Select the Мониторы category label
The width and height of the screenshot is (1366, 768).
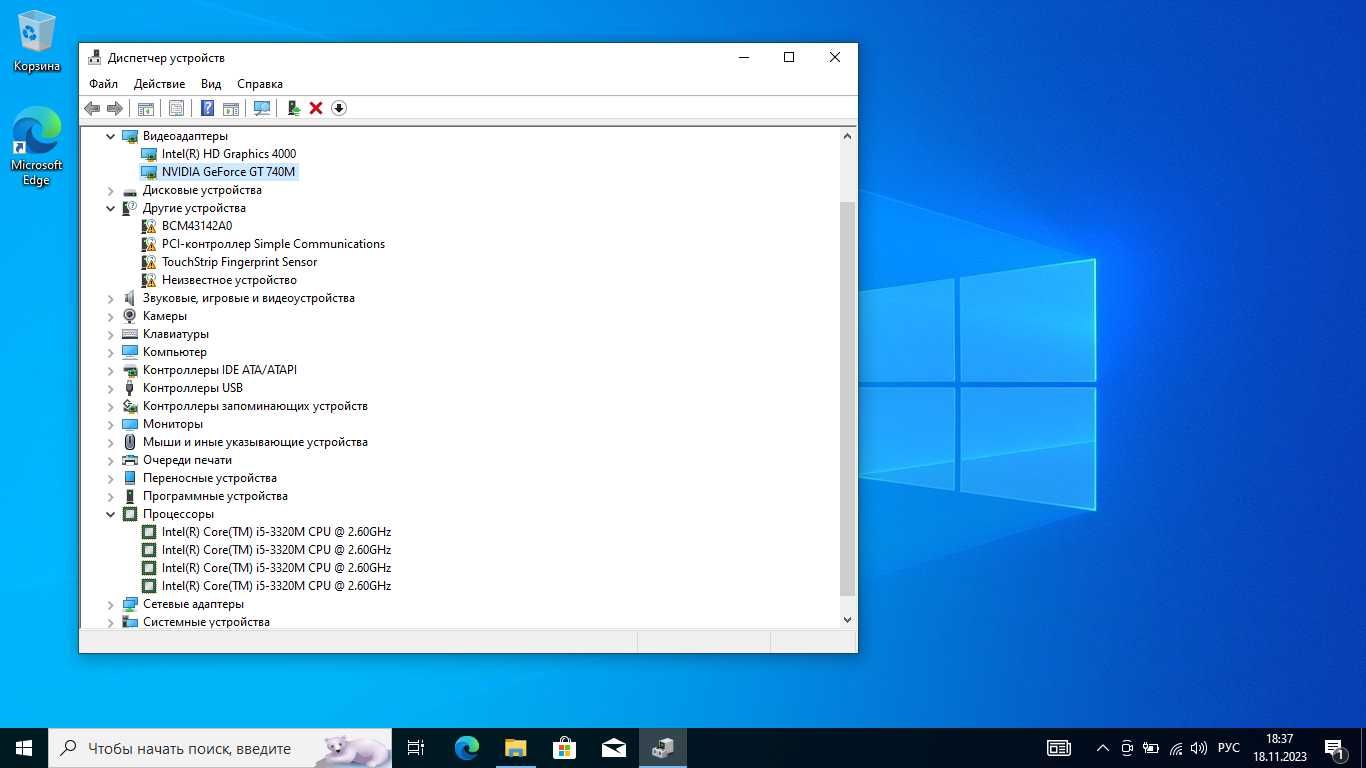[173, 424]
